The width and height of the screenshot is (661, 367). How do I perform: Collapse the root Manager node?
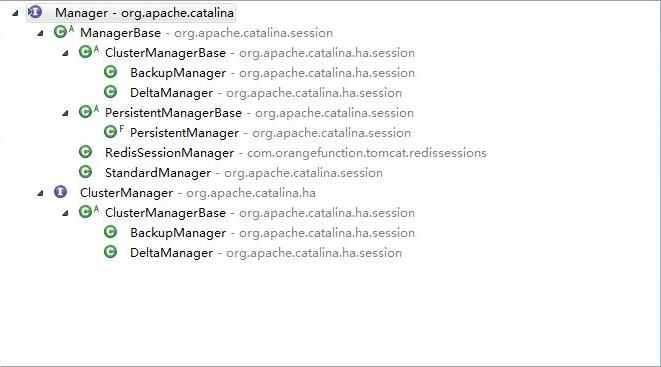15,13
